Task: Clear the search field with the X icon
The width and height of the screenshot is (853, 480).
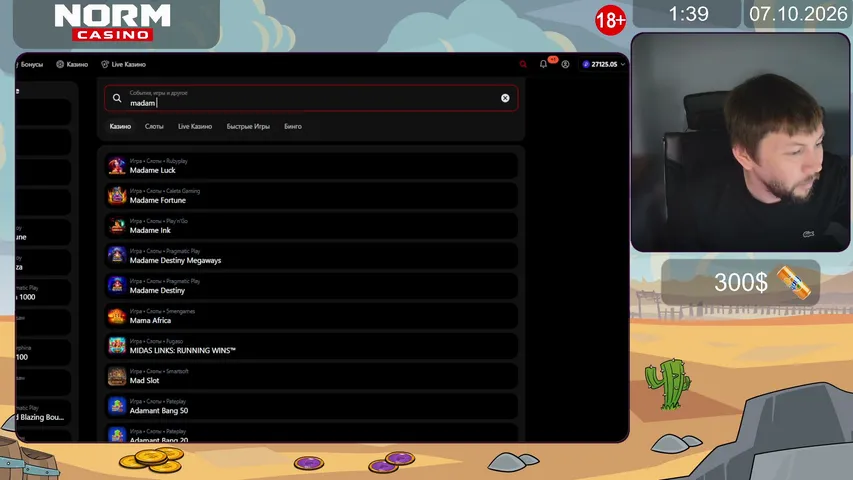Action: pos(505,98)
